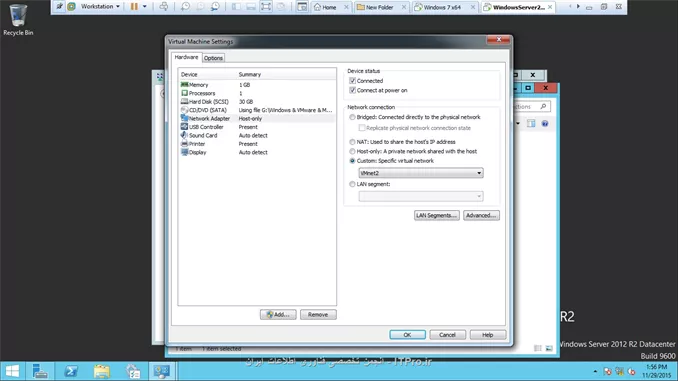
Task: Click the Help button
Action: click(x=488, y=335)
